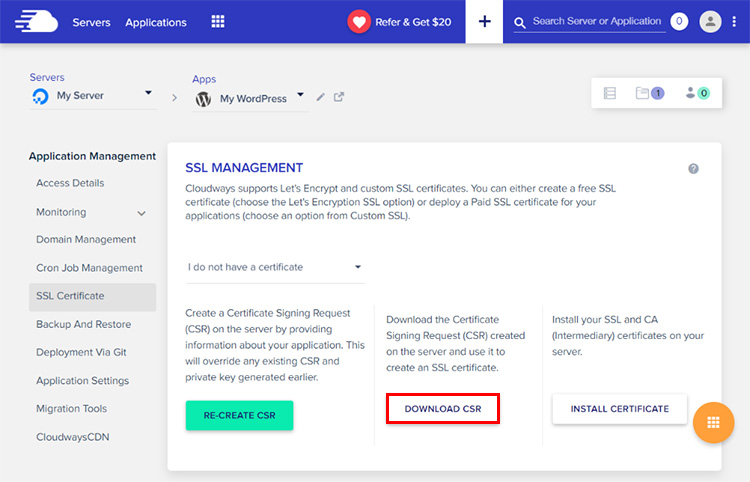The width and height of the screenshot is (750, 482).
Task: Open the apps grid icon in navbar
Action: tap(218, 22)
